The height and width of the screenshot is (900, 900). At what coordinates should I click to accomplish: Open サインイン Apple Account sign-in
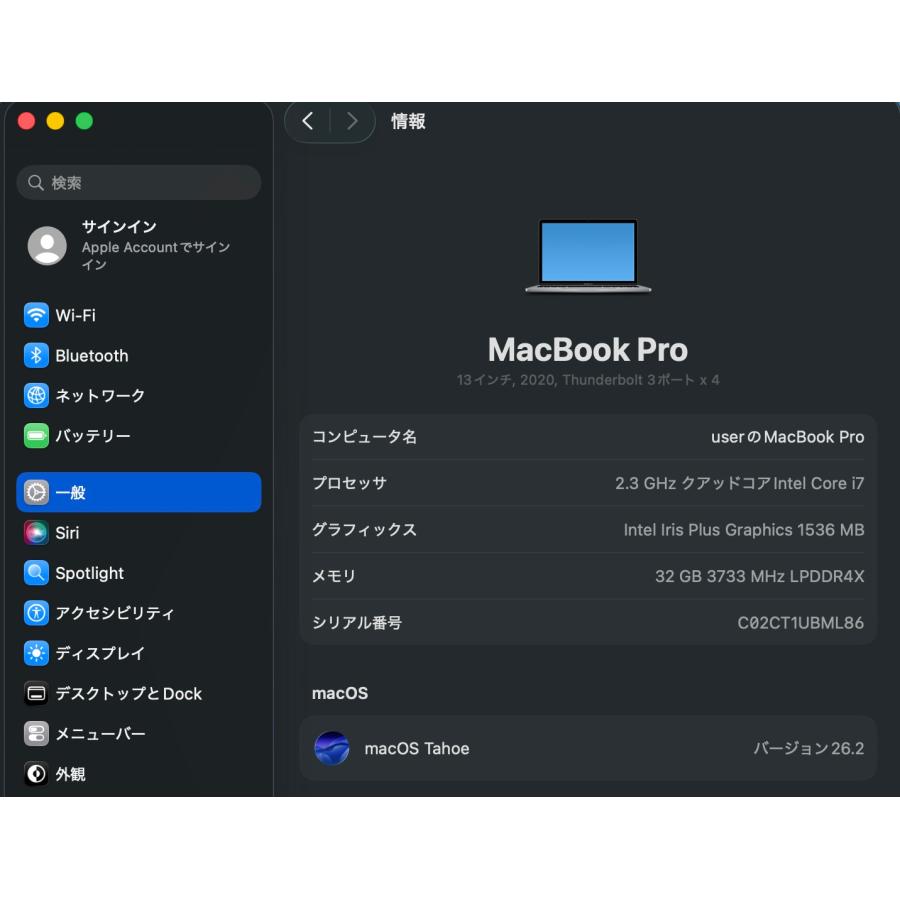[x=139, y=246]
